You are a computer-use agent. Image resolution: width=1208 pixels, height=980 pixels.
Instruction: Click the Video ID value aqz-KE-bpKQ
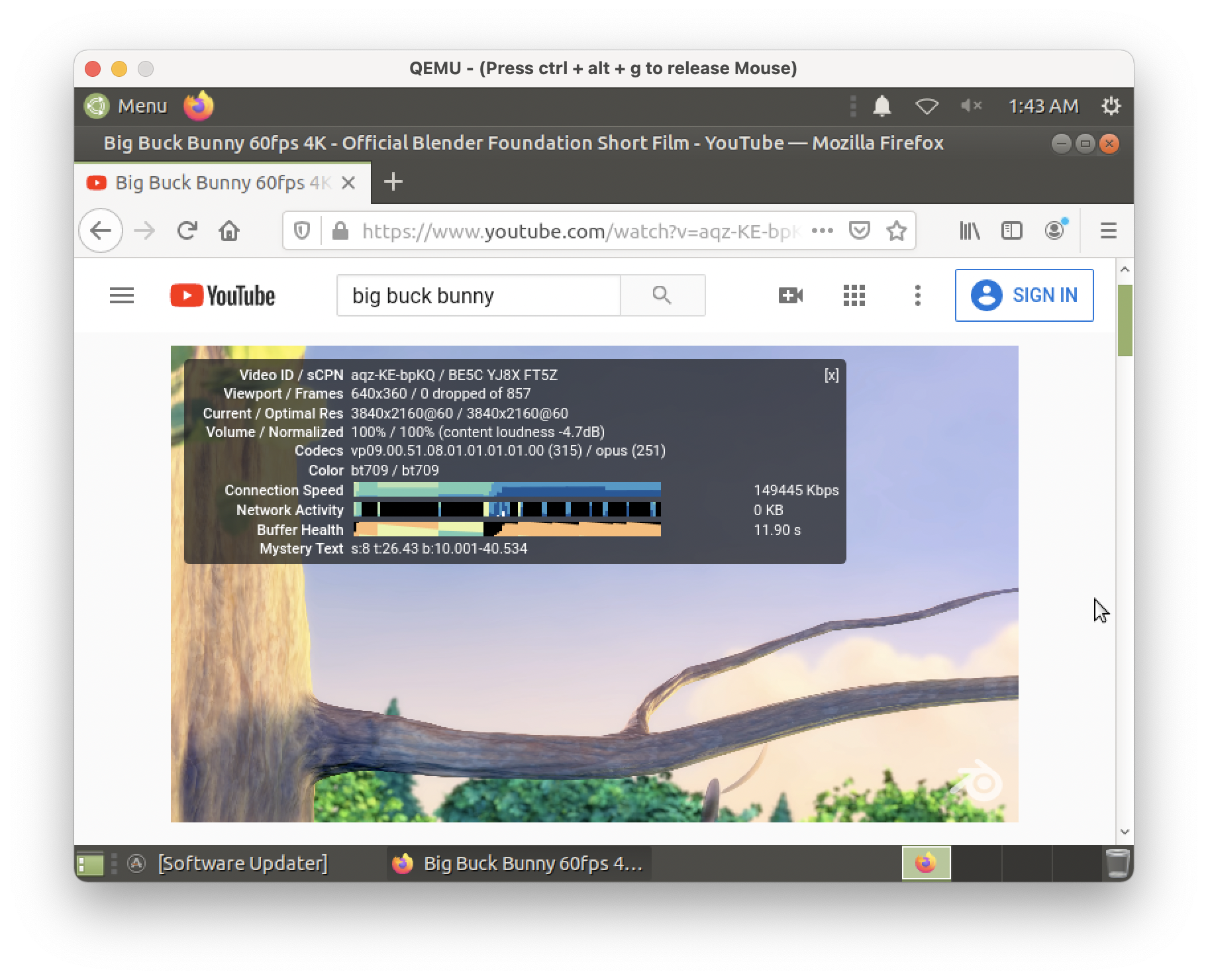click(x=393, y=375)
